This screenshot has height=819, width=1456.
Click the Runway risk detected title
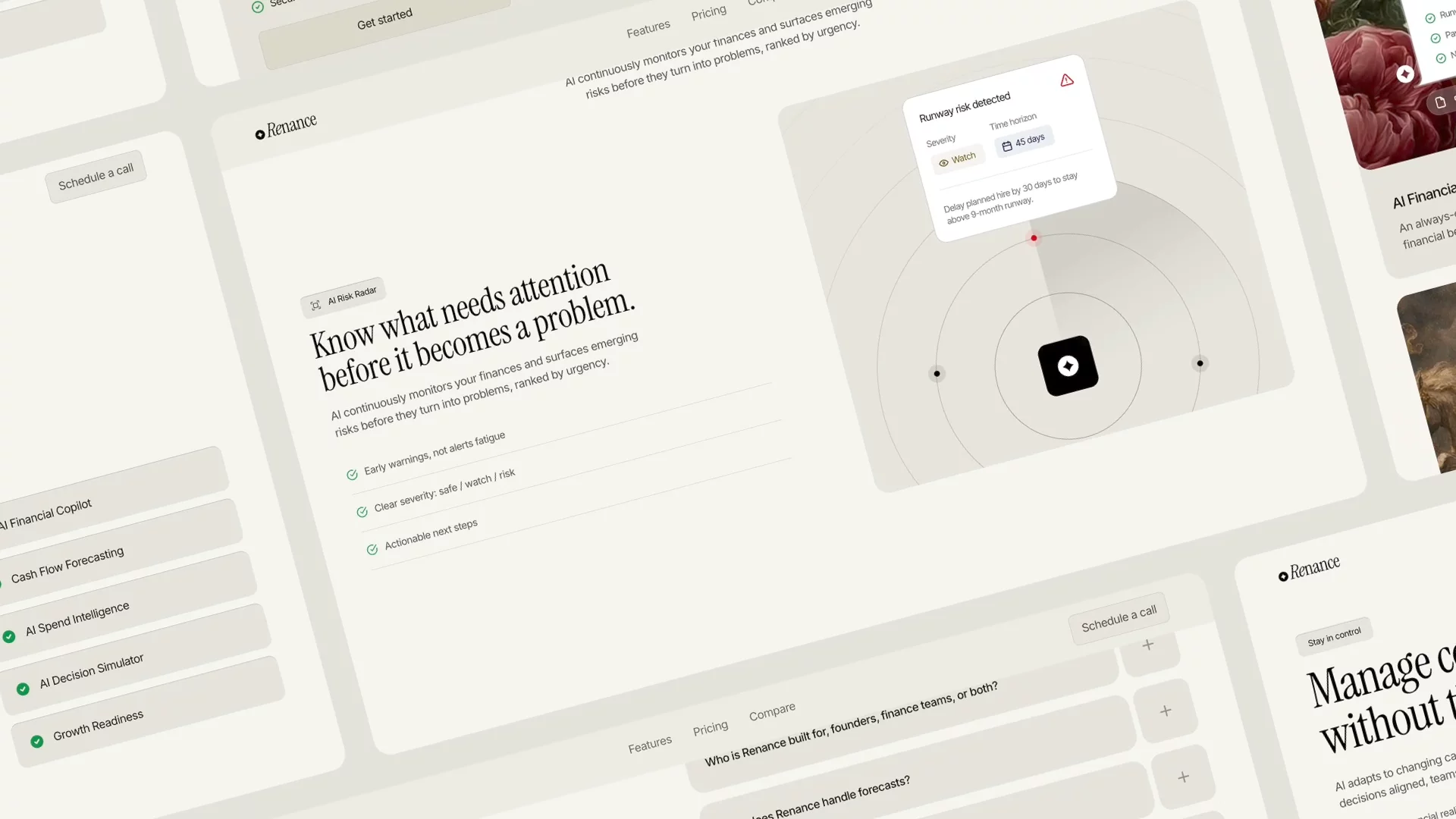click(965, 108)
